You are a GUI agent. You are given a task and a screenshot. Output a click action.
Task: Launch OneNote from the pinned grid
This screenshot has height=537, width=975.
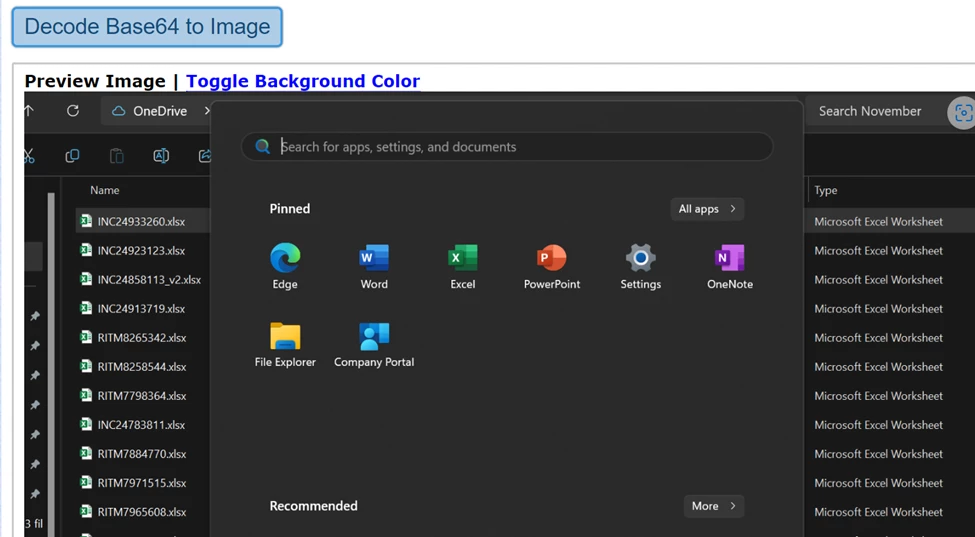point(729,266)
